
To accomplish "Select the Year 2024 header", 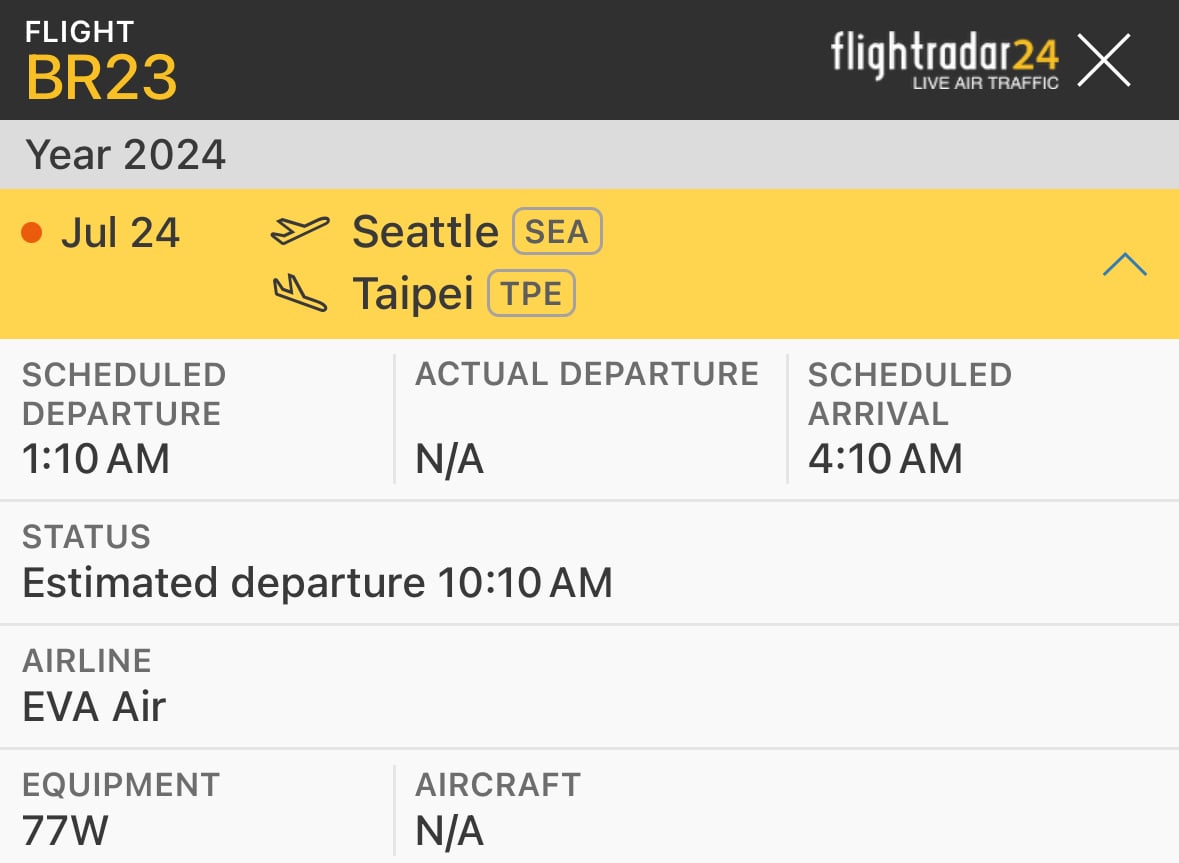I will 126,154.
